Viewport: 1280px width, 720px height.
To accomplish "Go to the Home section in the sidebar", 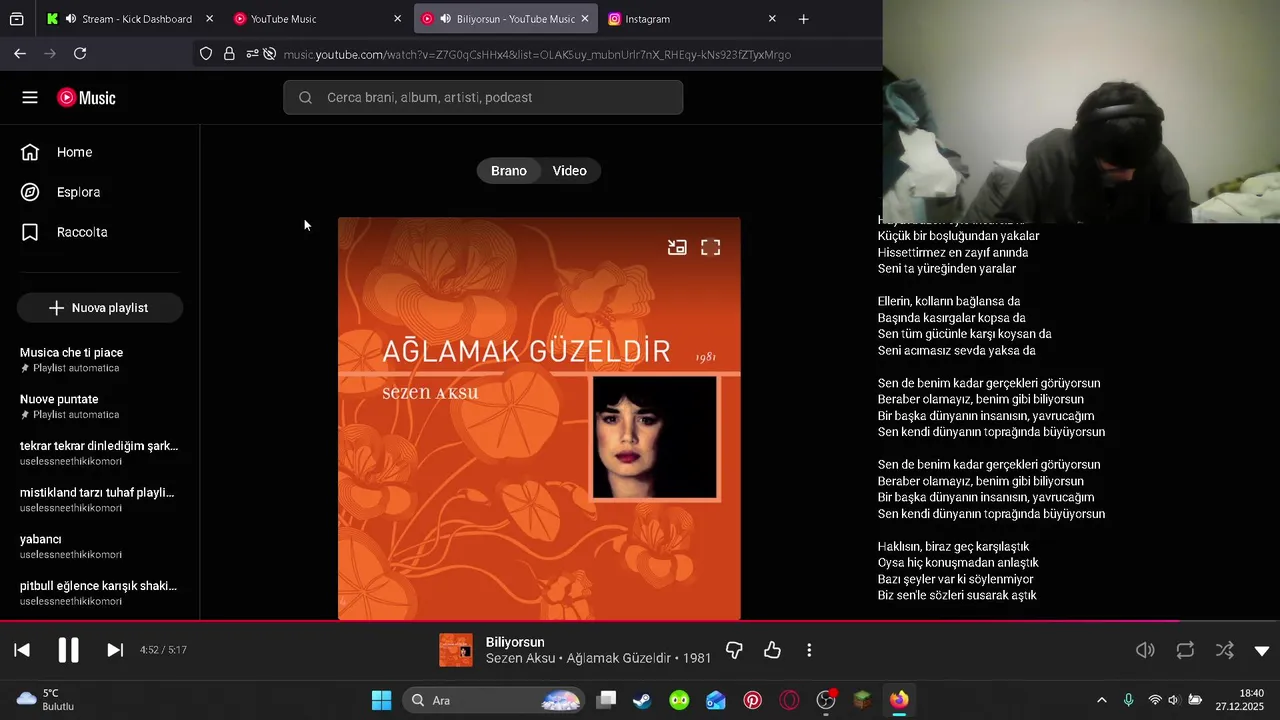I will coord(100,152).
